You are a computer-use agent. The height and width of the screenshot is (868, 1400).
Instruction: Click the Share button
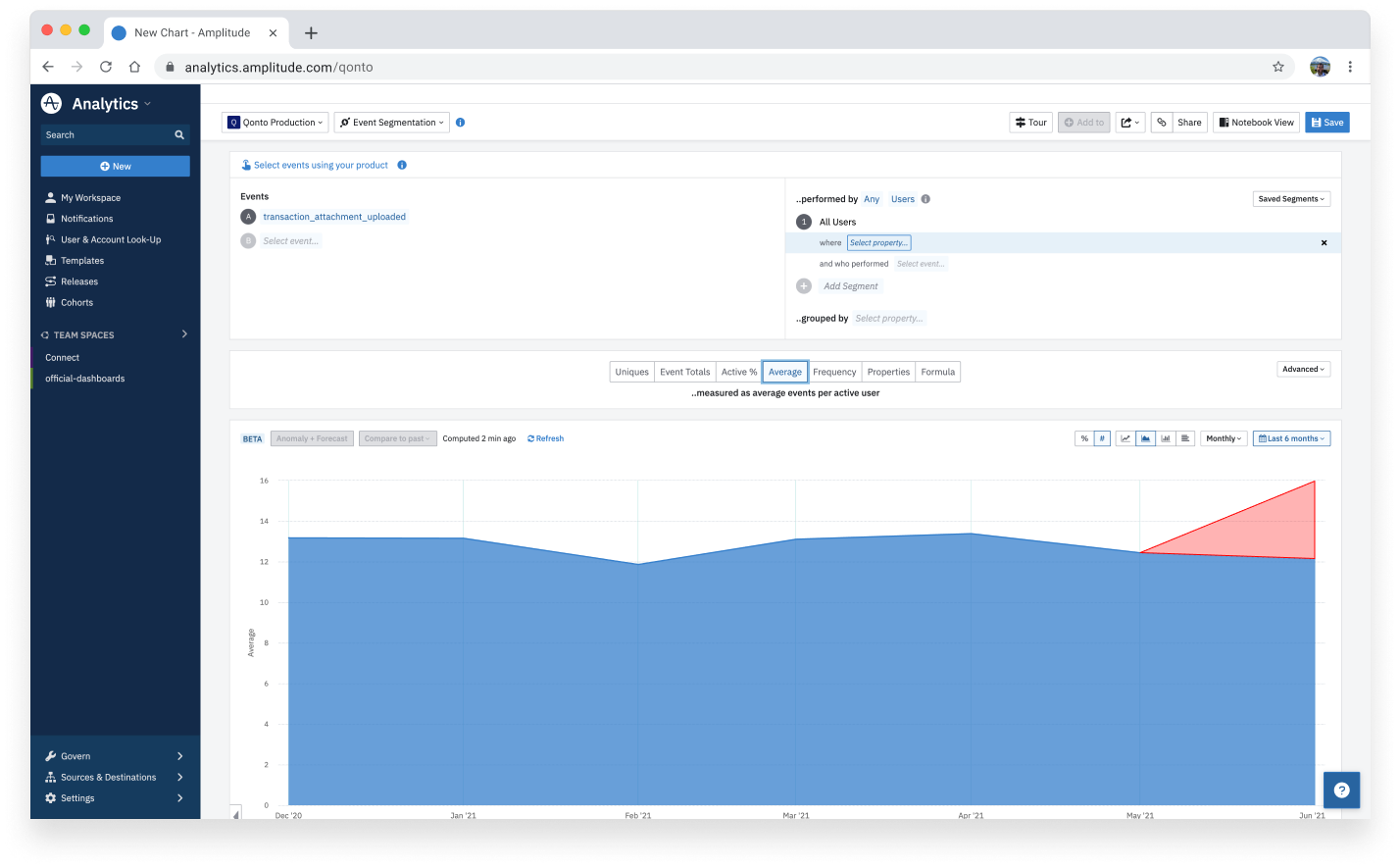pos(1189,123)
